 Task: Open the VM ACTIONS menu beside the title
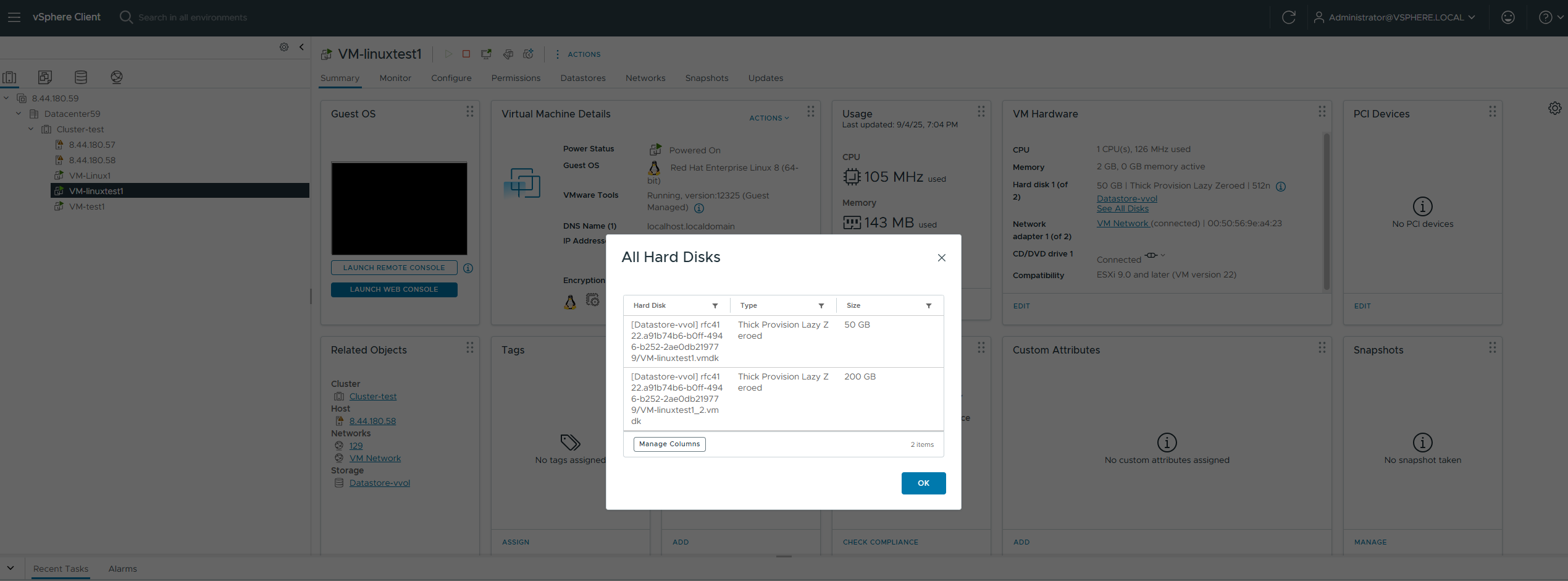click(x=578, y=54)
